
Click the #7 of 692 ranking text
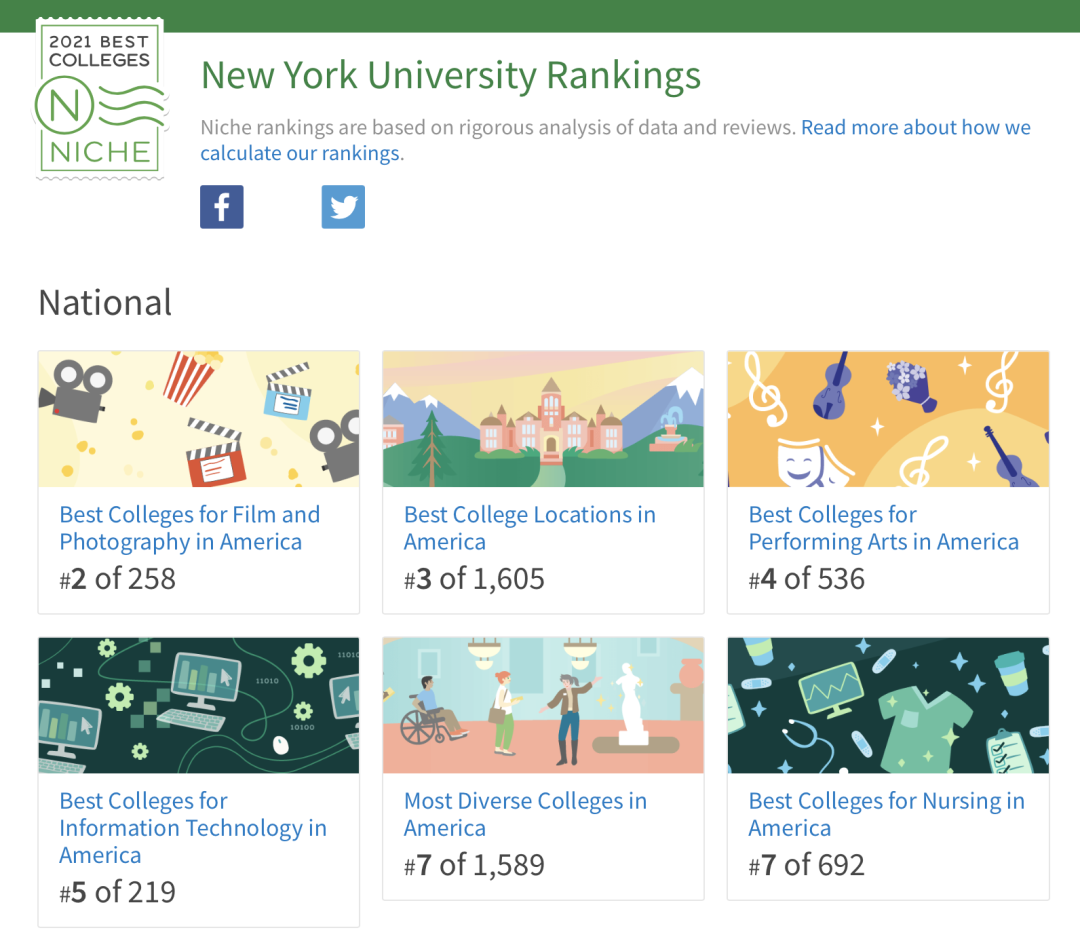coord(806,865)
